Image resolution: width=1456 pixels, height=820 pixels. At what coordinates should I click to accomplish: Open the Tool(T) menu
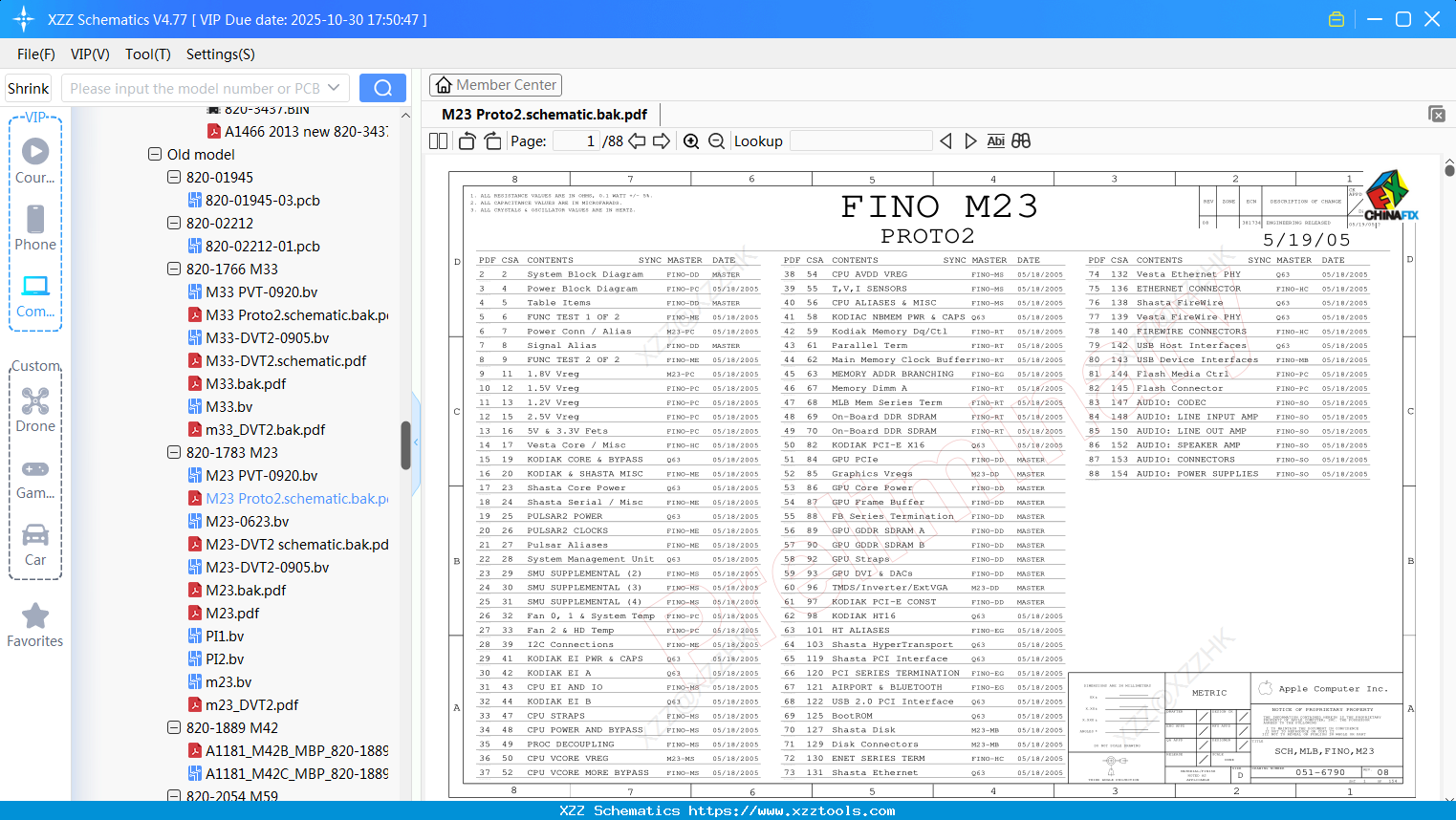[x=148, y=54]
